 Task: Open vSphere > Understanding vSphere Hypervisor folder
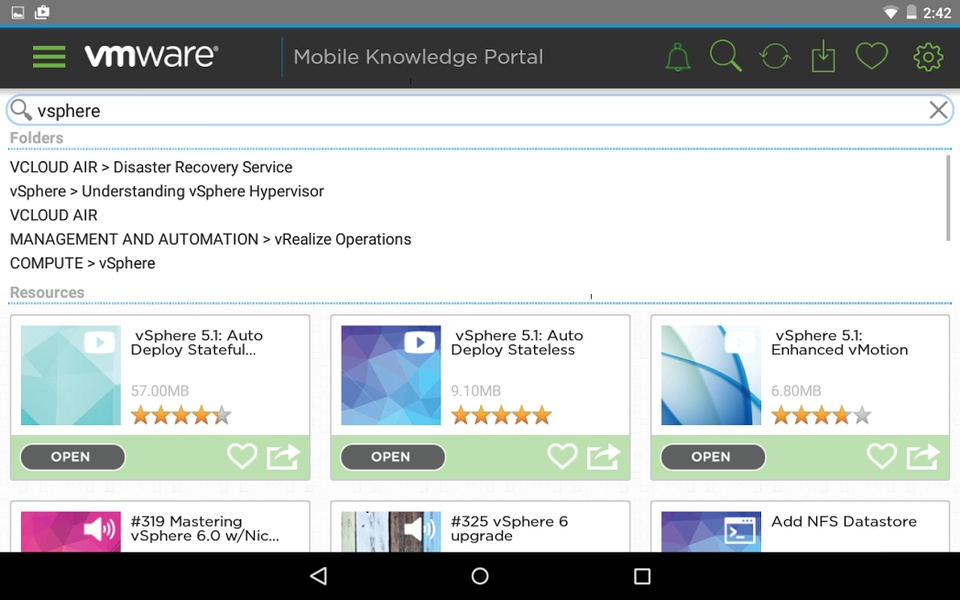click(x=167, y=191)
